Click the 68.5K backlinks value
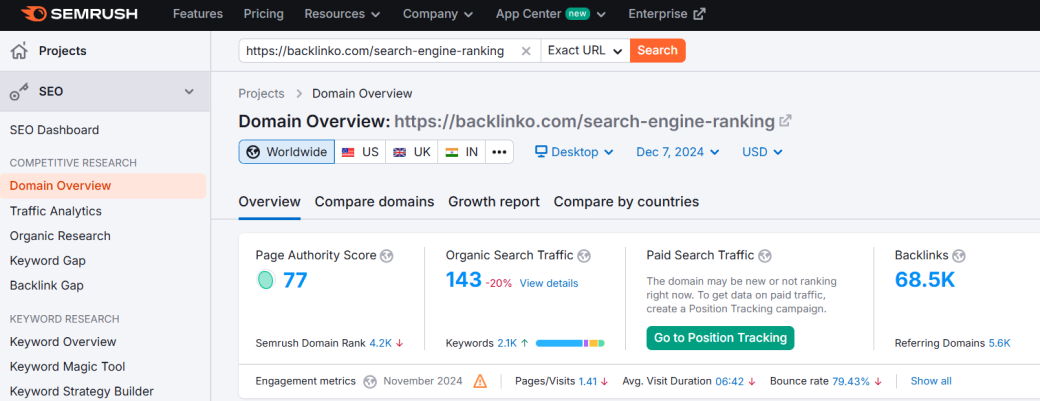This screenshot has width=1040, height=401. [925, 280]
